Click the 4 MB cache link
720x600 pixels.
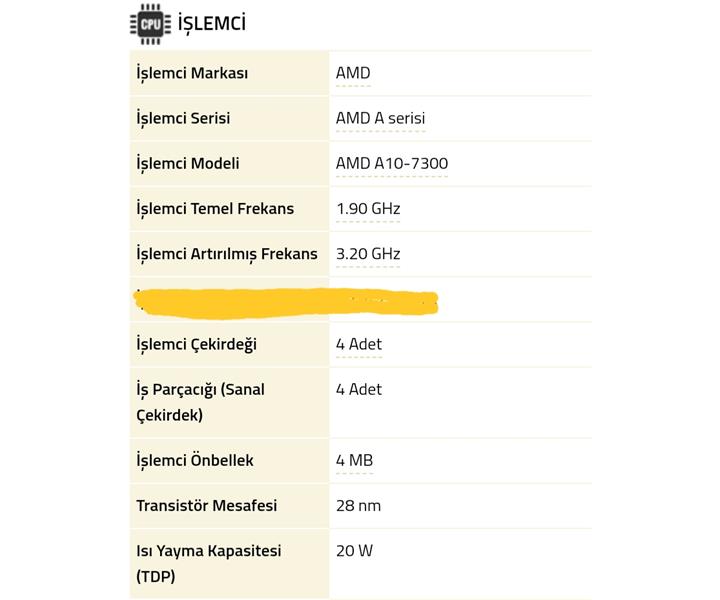[354, 460]
